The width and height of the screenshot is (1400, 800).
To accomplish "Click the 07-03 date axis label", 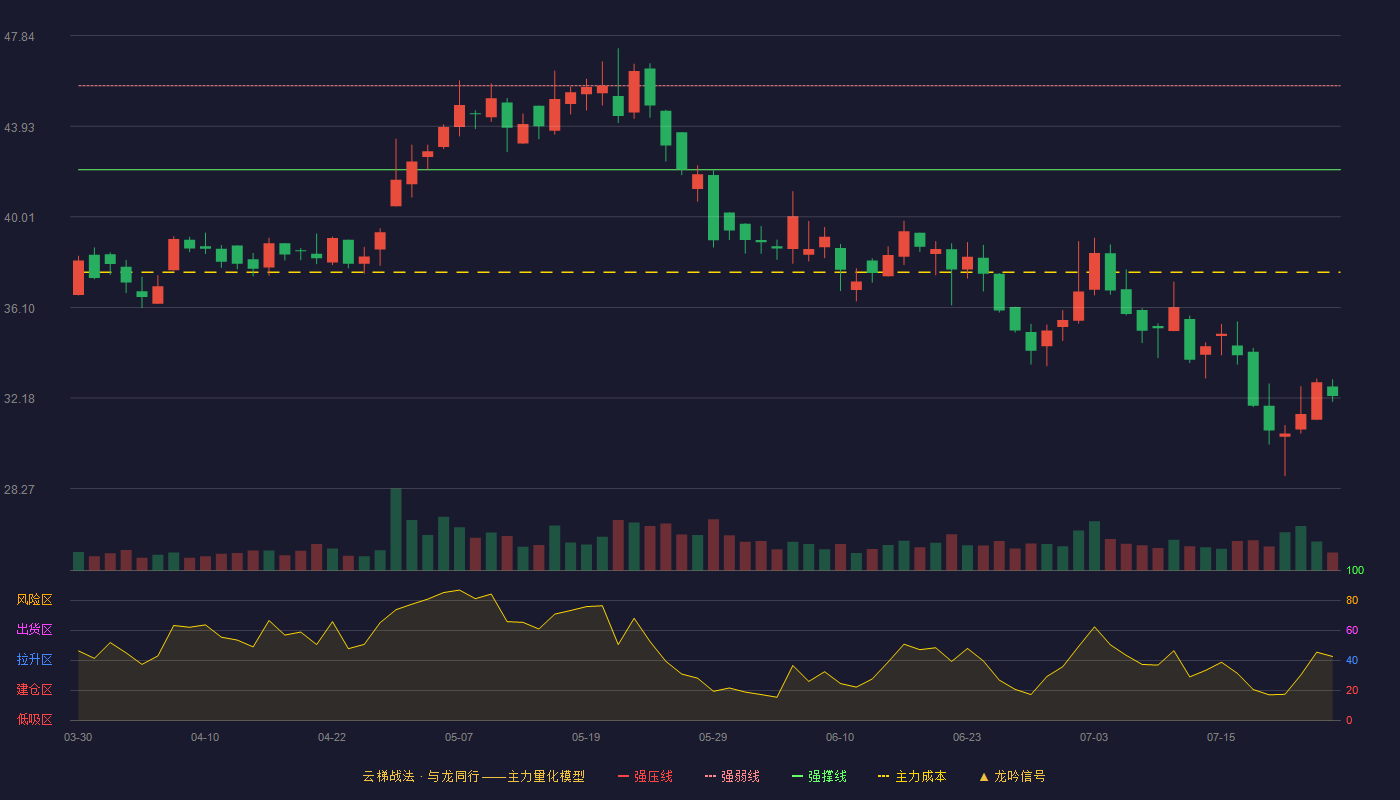I will click(1094, 737).
